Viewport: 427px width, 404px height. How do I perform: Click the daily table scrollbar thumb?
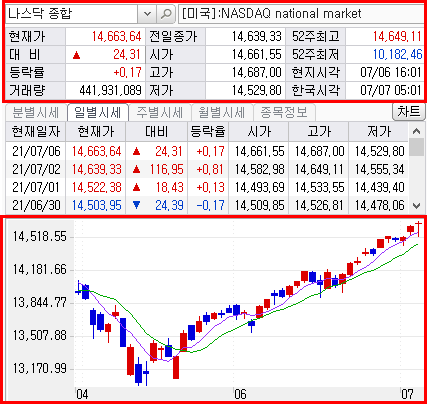[417, 147]
